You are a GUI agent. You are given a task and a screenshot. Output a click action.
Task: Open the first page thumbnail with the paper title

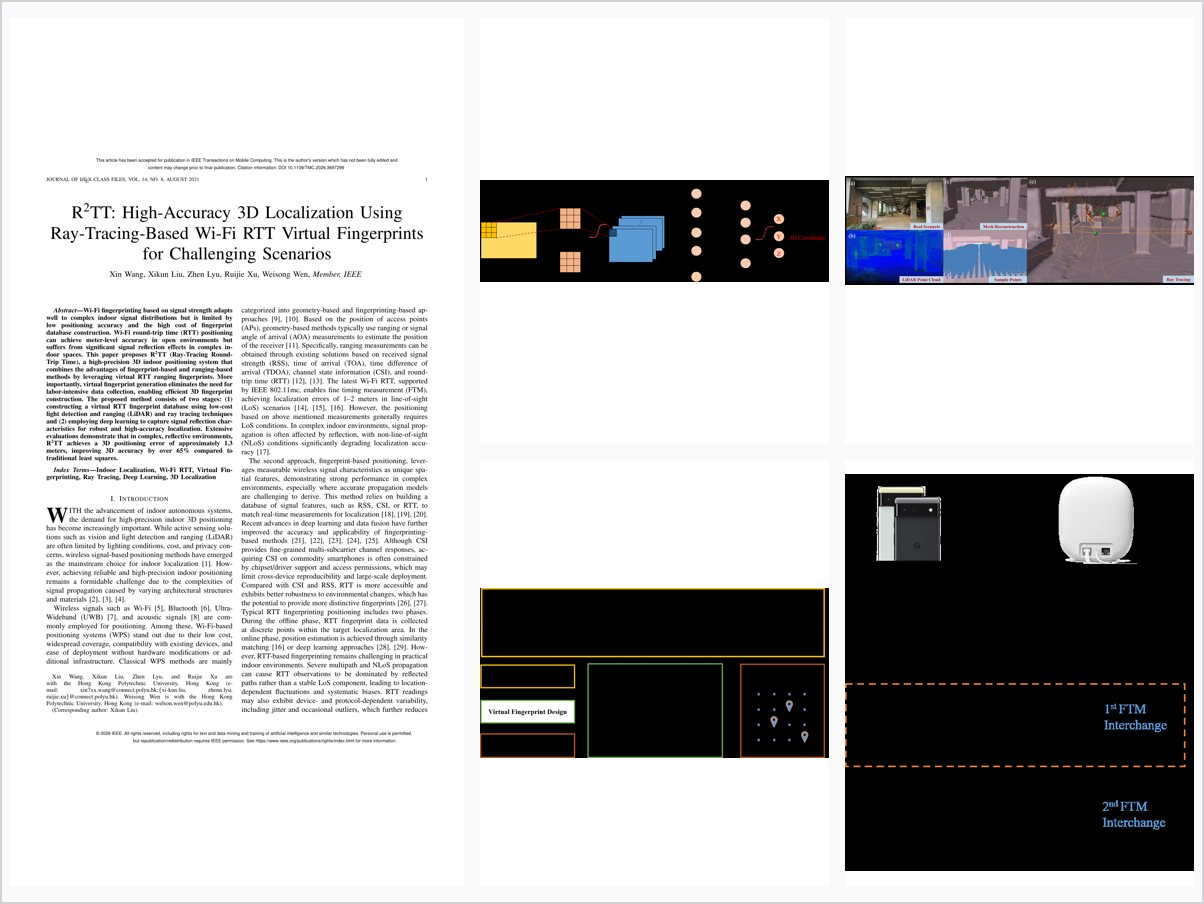237,451
